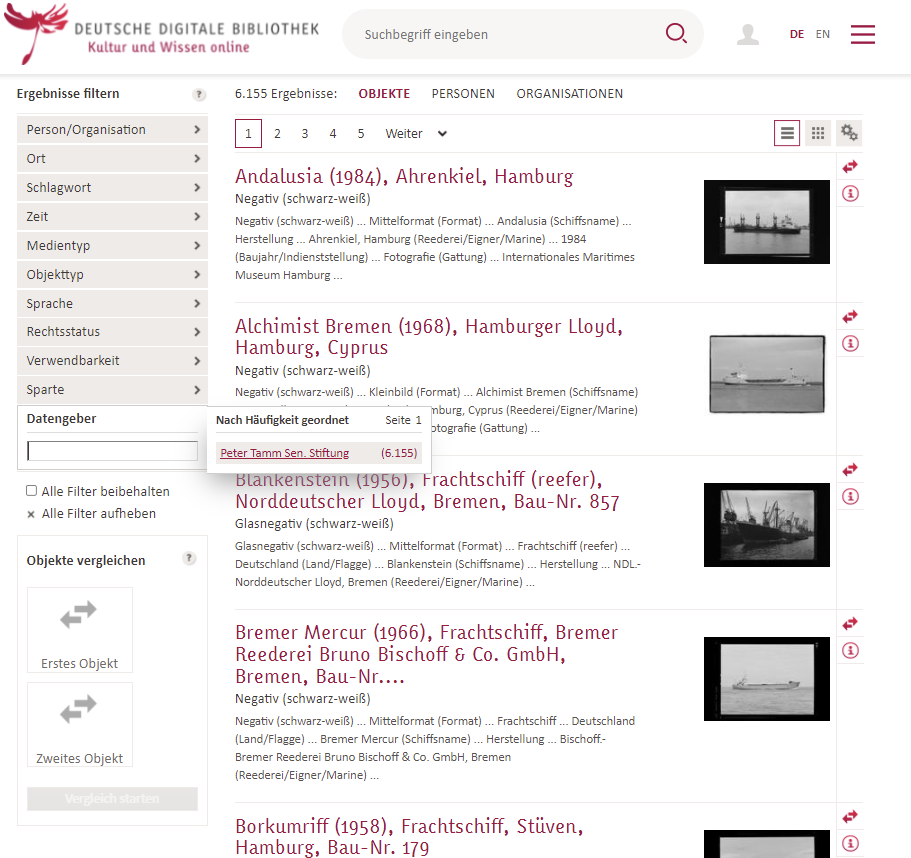Click the Erstes Objekt comparison slot
This screenshot has height=858, width=911.
tap(80, 630)
